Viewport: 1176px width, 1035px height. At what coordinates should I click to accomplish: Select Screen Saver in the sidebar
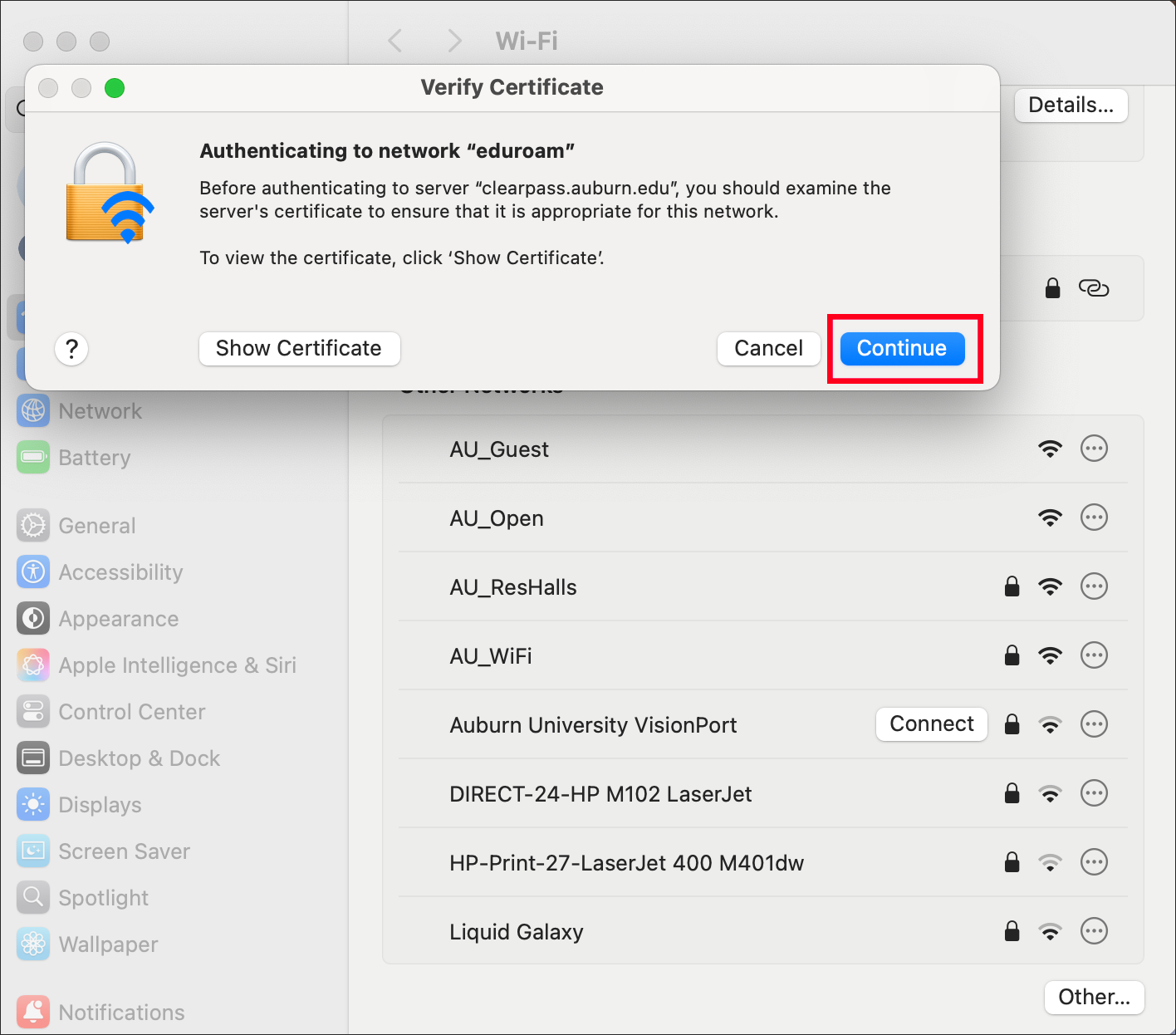(x=125, y=851)
